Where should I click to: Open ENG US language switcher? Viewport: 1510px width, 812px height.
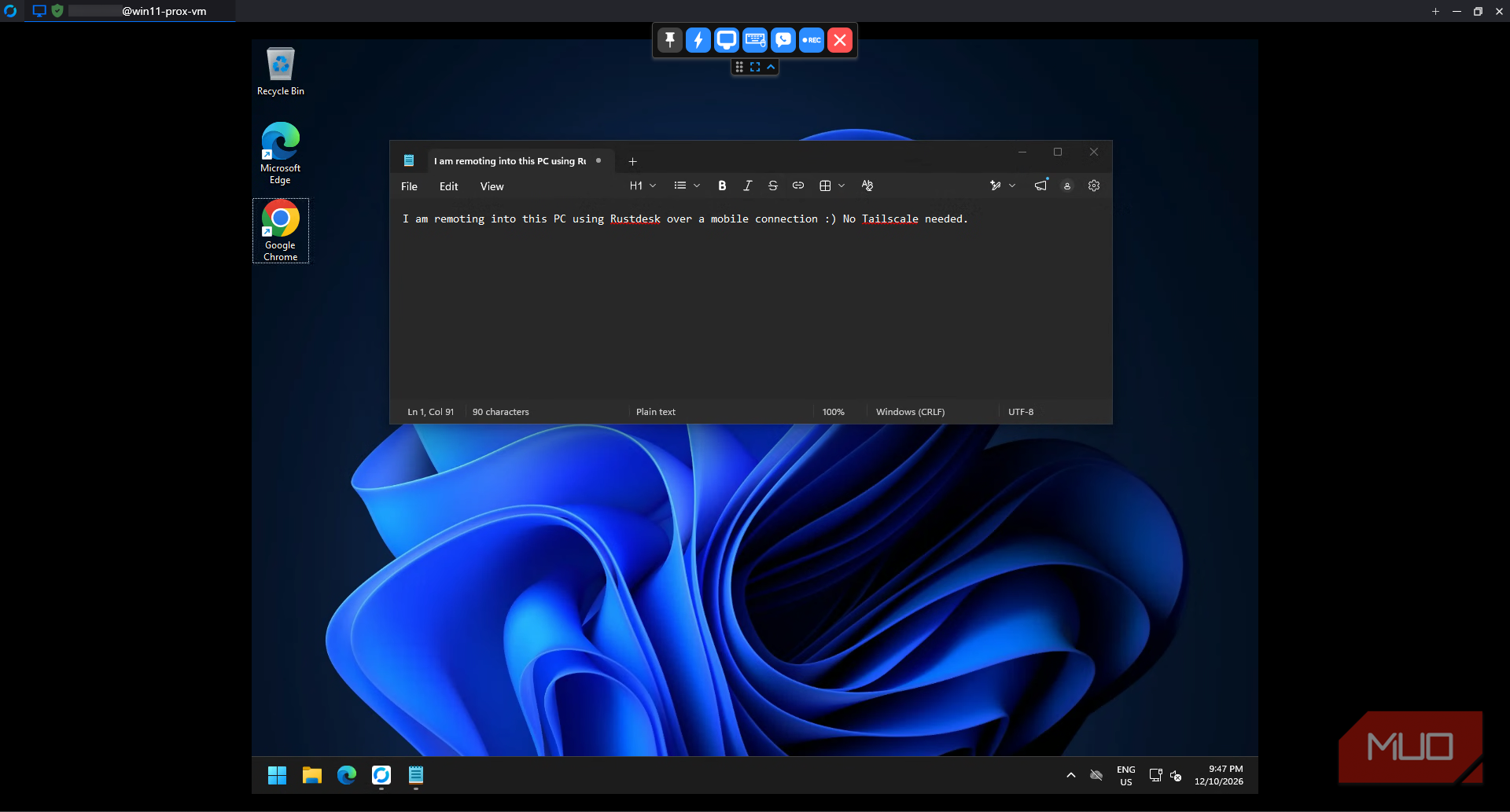coord(1126,776)
